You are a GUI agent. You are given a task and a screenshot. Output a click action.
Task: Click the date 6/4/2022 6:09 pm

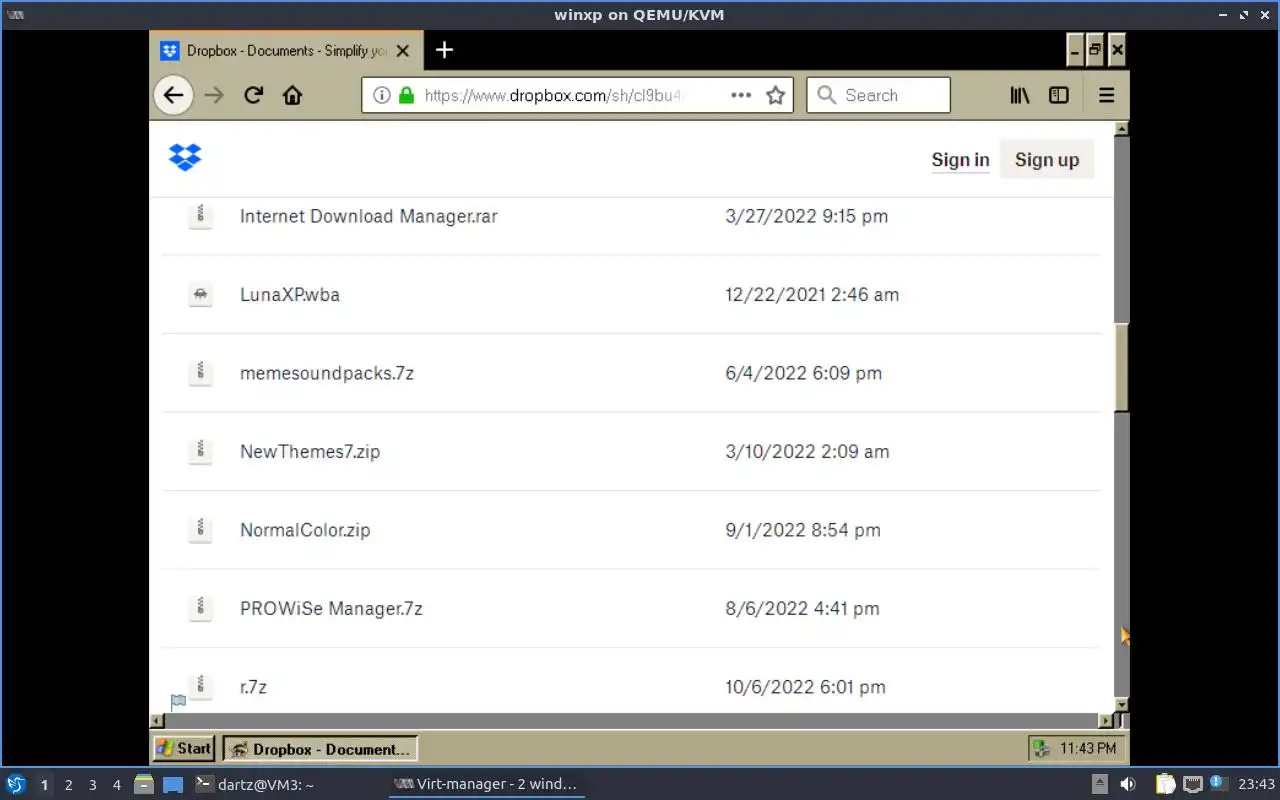(804, 373)
